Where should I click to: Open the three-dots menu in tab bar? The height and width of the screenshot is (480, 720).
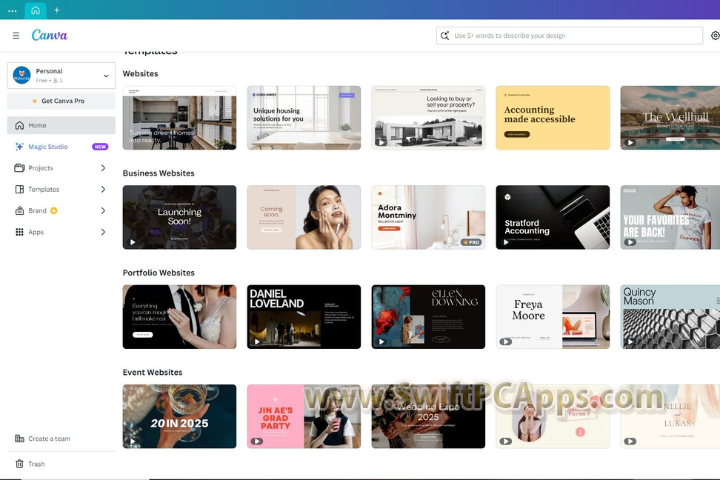click(12, 10)
